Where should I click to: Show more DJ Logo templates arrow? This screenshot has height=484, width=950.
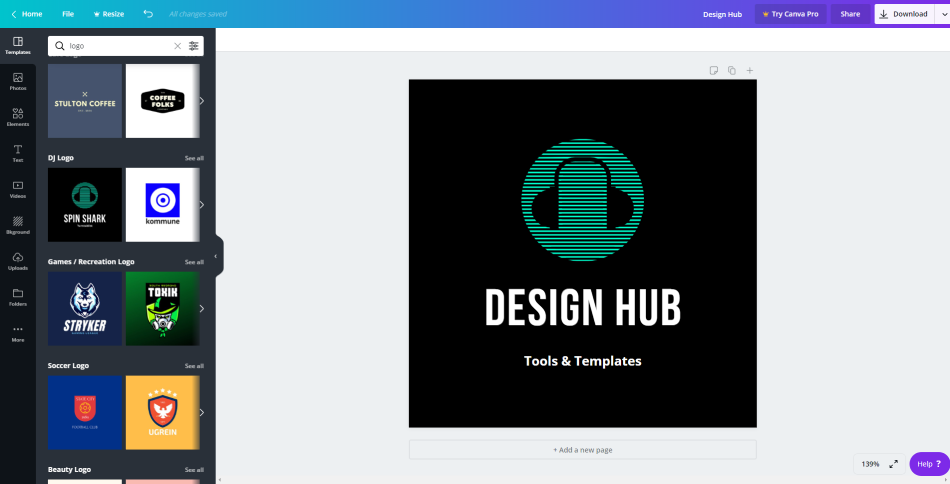[x=202, y=204]
